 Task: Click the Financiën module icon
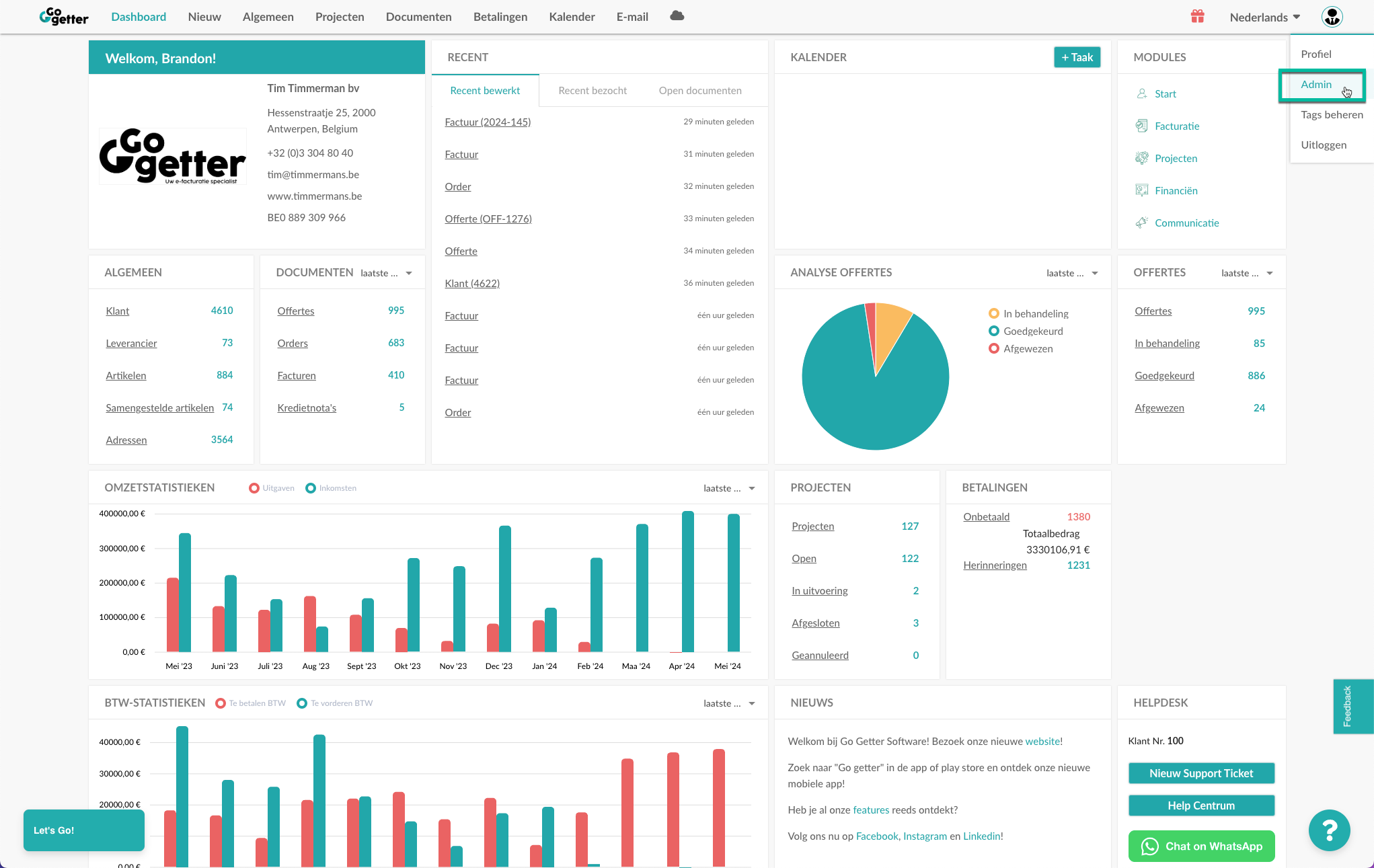point(1142,190)
